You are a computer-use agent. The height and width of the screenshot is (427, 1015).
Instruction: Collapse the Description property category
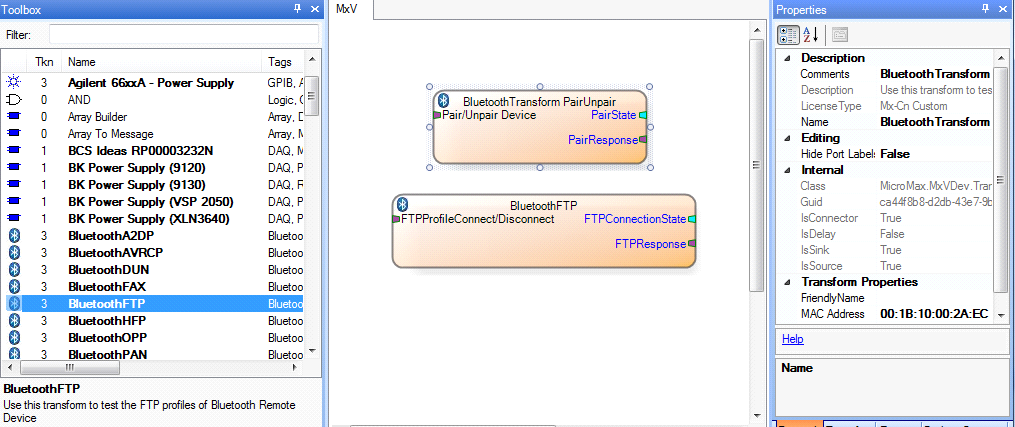coord(788,58)
